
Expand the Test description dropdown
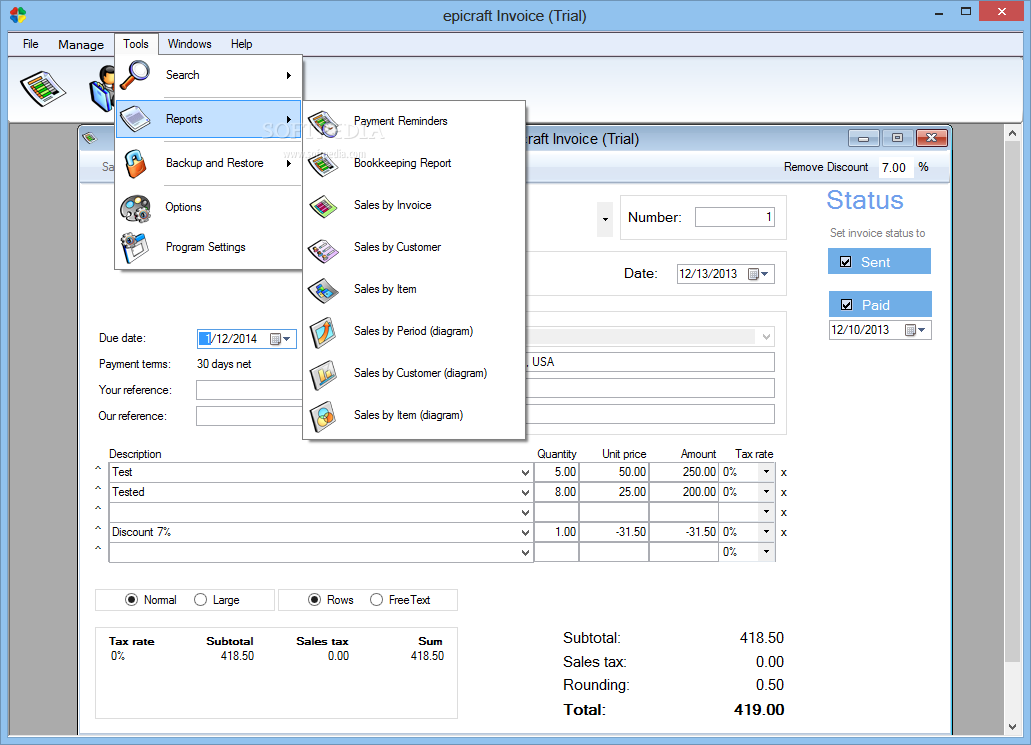(525, 473)
